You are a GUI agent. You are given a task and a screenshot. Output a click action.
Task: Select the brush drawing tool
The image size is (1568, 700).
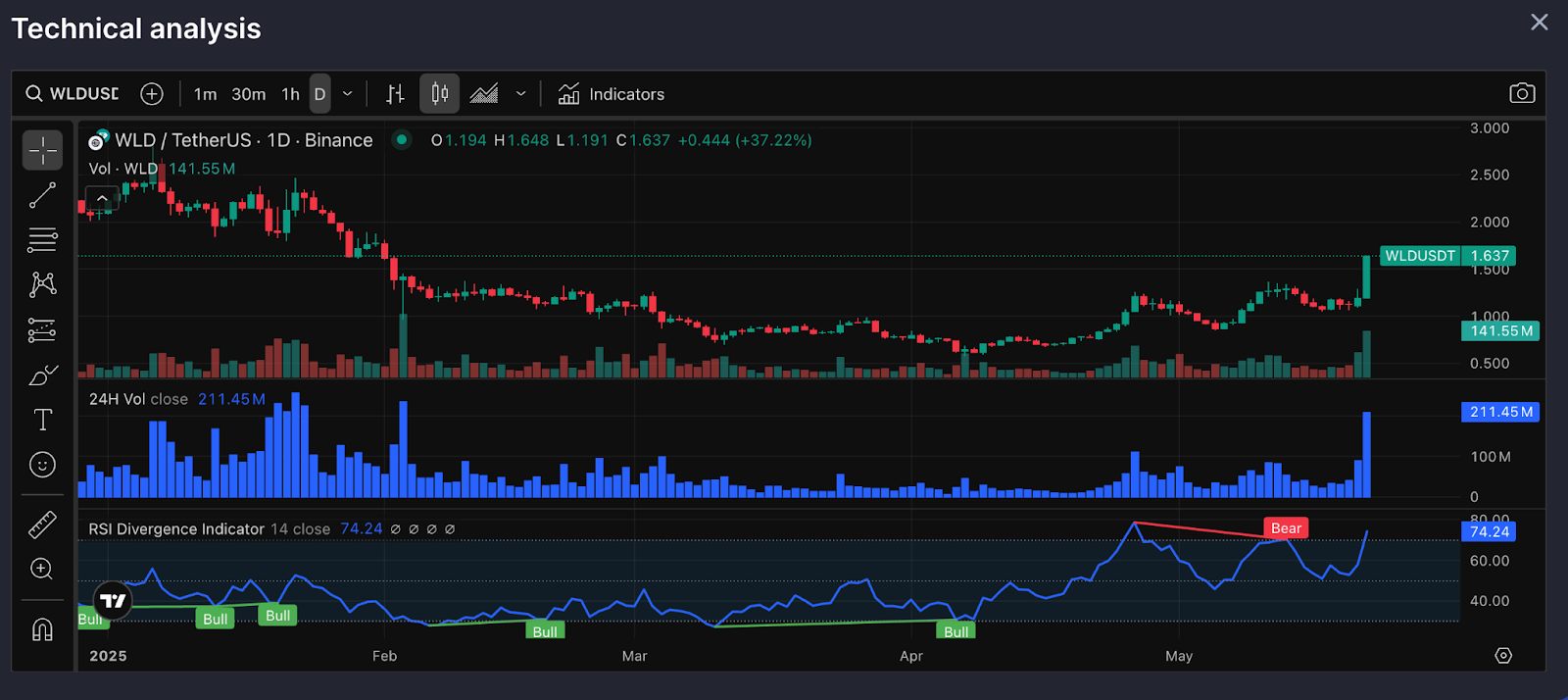(42, 375)
